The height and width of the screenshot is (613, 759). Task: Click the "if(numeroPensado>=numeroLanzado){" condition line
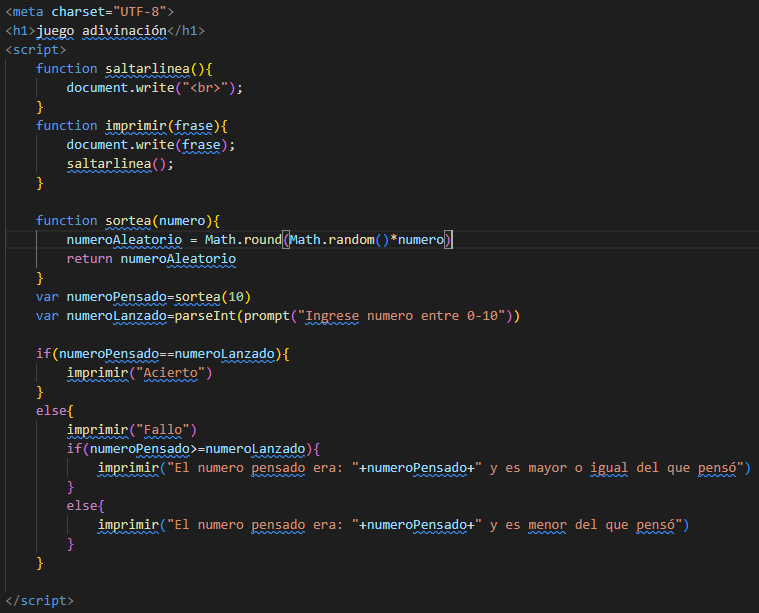(193, 449)
